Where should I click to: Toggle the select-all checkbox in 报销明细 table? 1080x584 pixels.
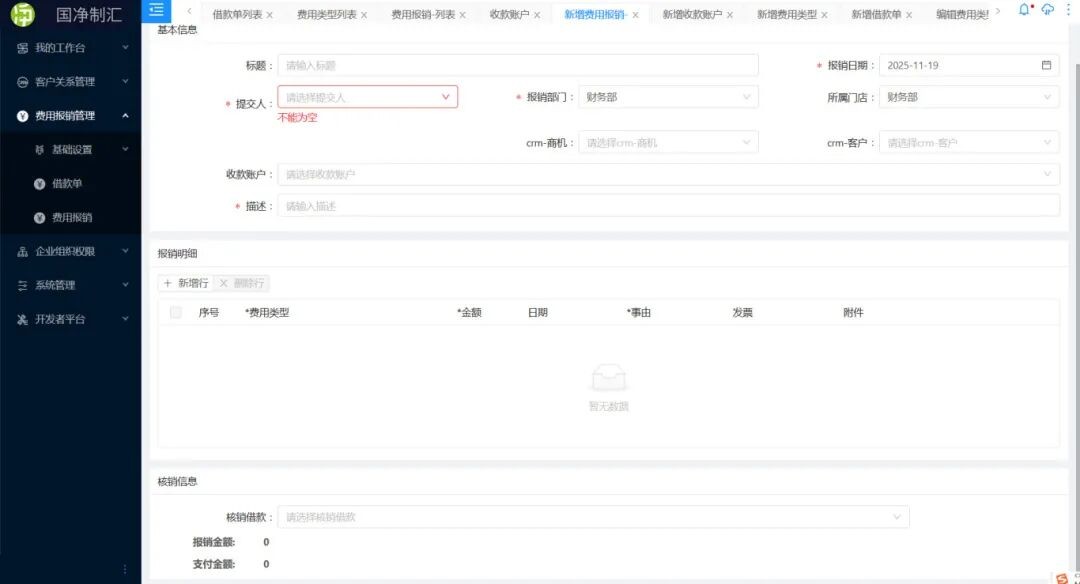(176, 313)
